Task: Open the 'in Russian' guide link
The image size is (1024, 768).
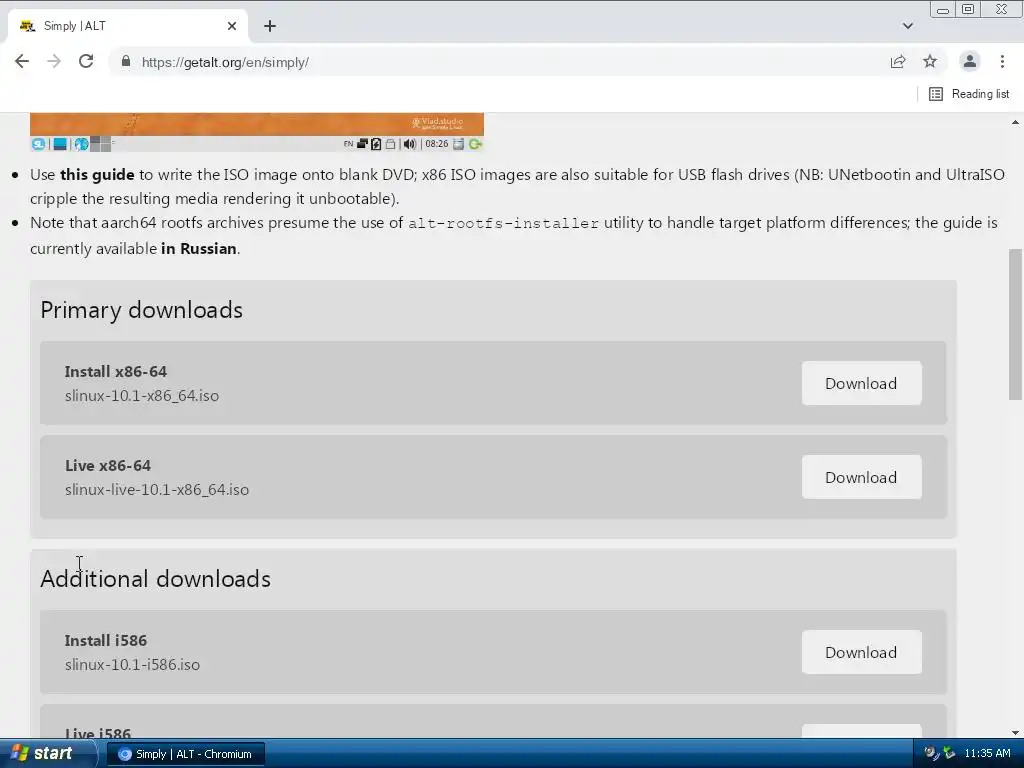Action: point(199,249)
